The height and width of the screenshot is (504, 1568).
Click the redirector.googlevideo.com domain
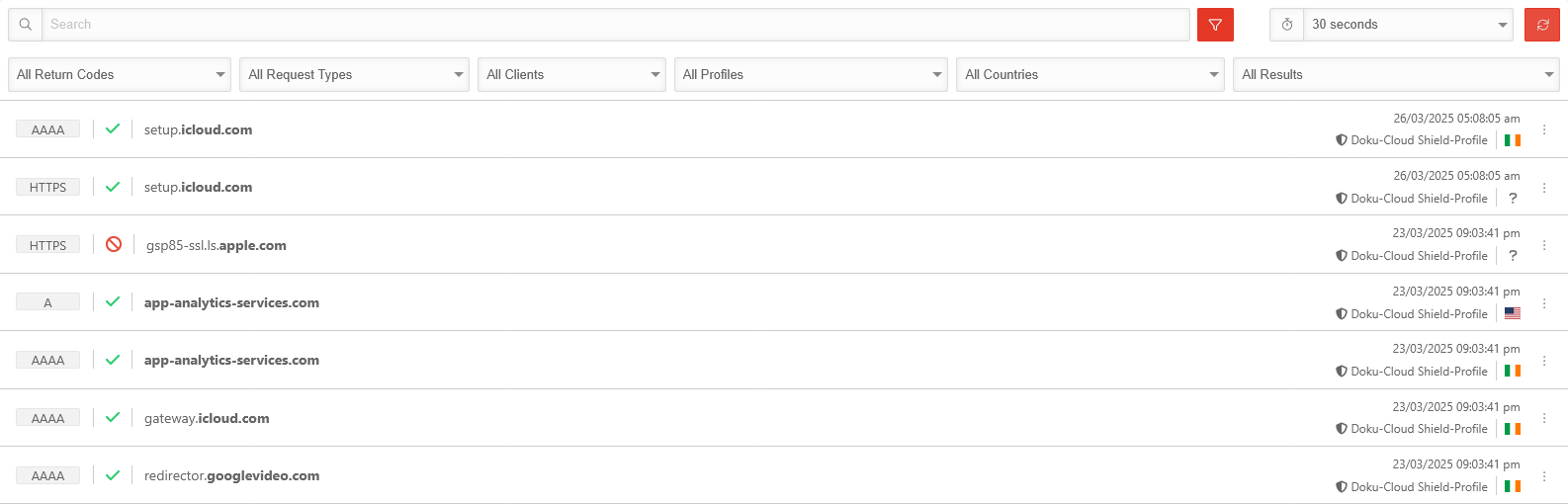coord(231,475)
